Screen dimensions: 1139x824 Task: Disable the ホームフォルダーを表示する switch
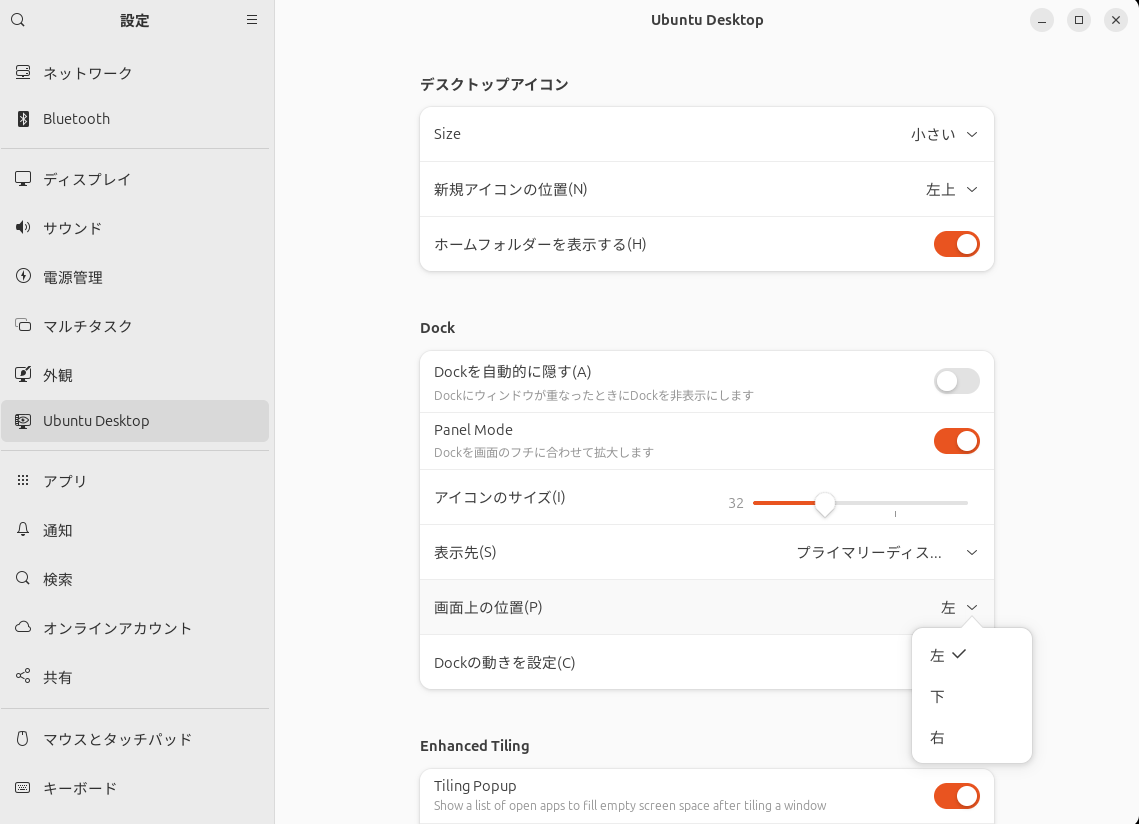point(956,244)
